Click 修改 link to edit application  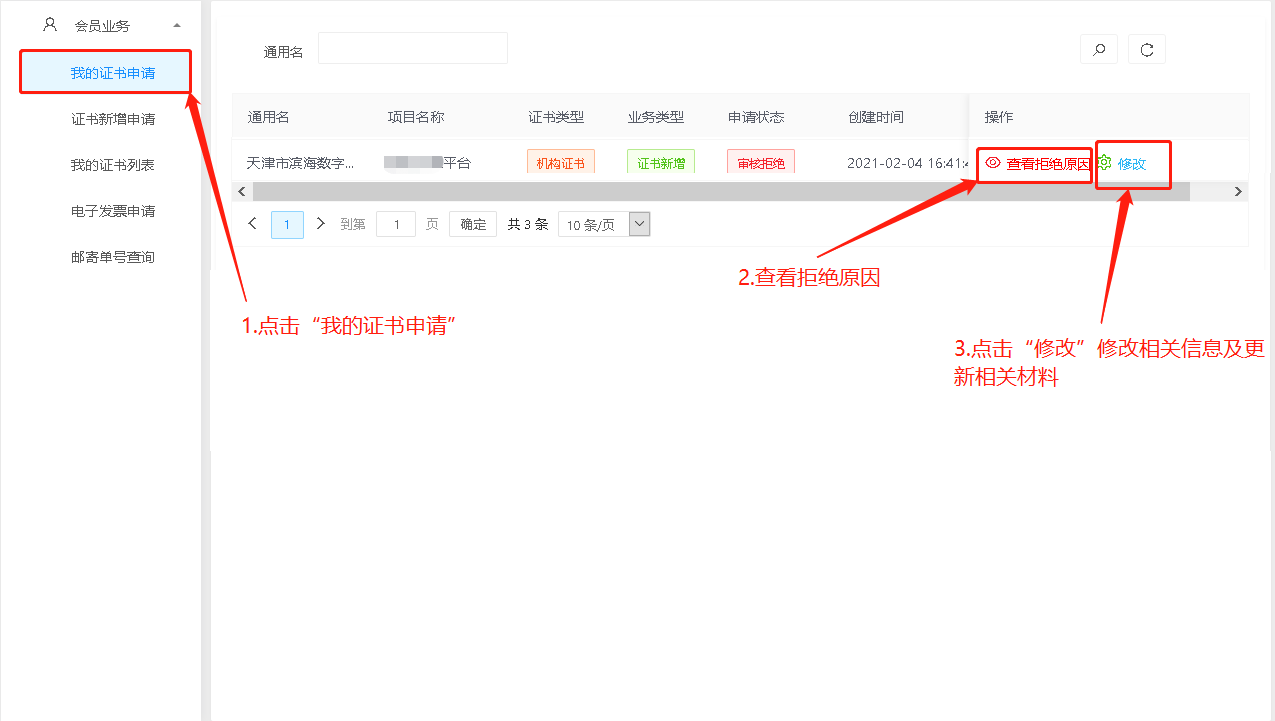(x=1132, y=164)
